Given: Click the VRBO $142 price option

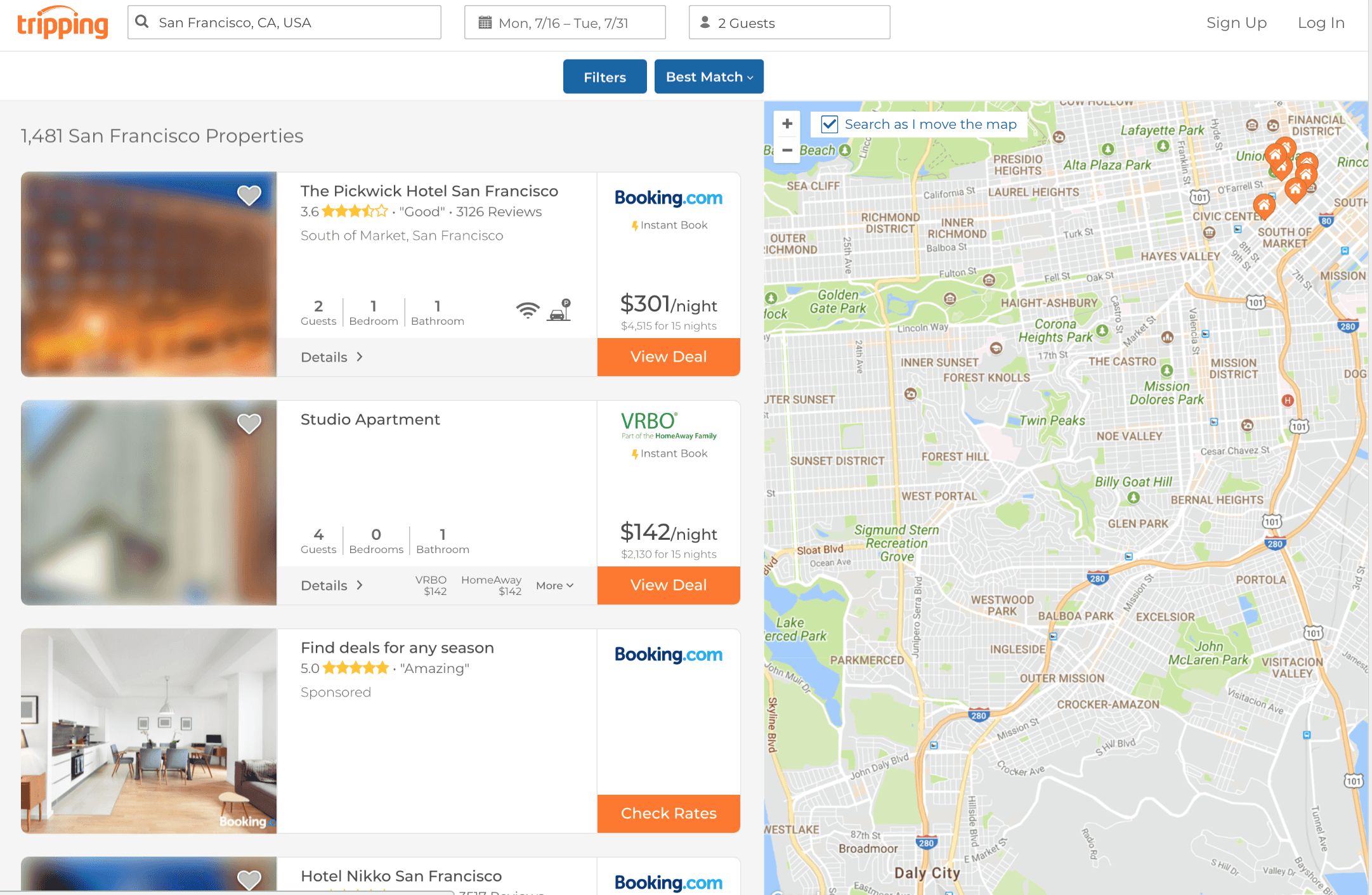Looking at the screenshot, I should click(431, 585).
